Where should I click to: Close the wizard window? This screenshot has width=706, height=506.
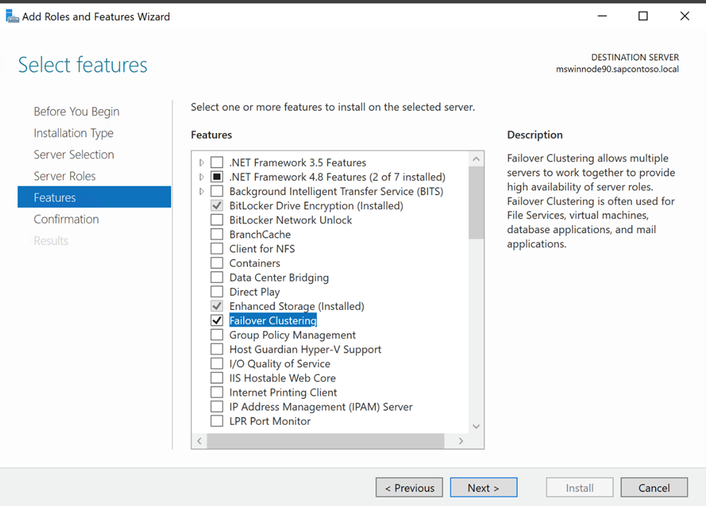[684, 16]
